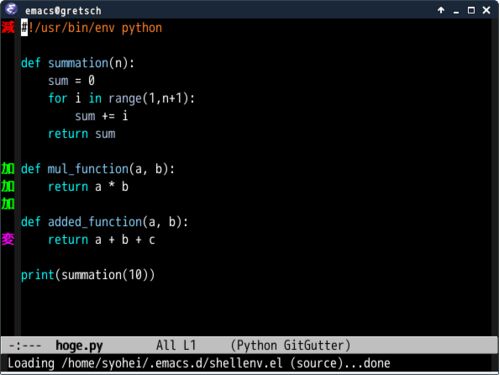The height and width of the screenshot is (375, 500).
Task: Click the 'print(summation(10))' line
Action: (88, 275)
